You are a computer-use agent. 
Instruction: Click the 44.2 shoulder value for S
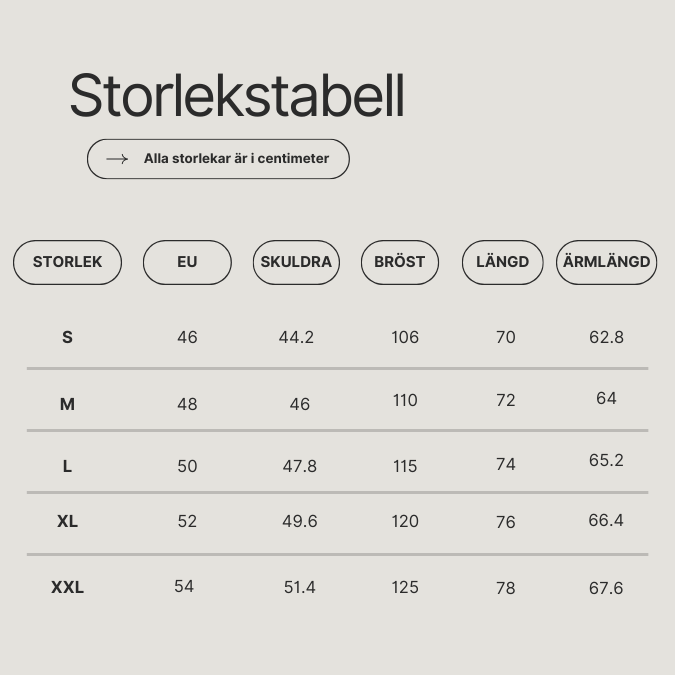pyautogui.click(x=296, y=337)
